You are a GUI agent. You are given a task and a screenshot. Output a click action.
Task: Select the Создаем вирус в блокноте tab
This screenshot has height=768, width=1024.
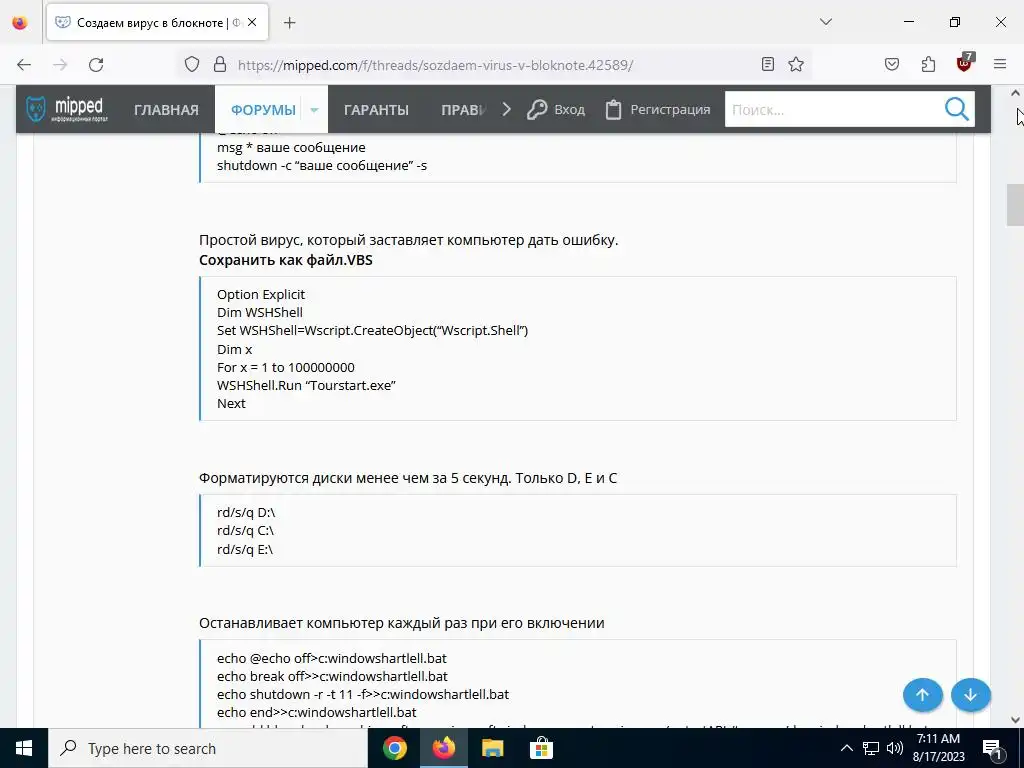point(157,23)
